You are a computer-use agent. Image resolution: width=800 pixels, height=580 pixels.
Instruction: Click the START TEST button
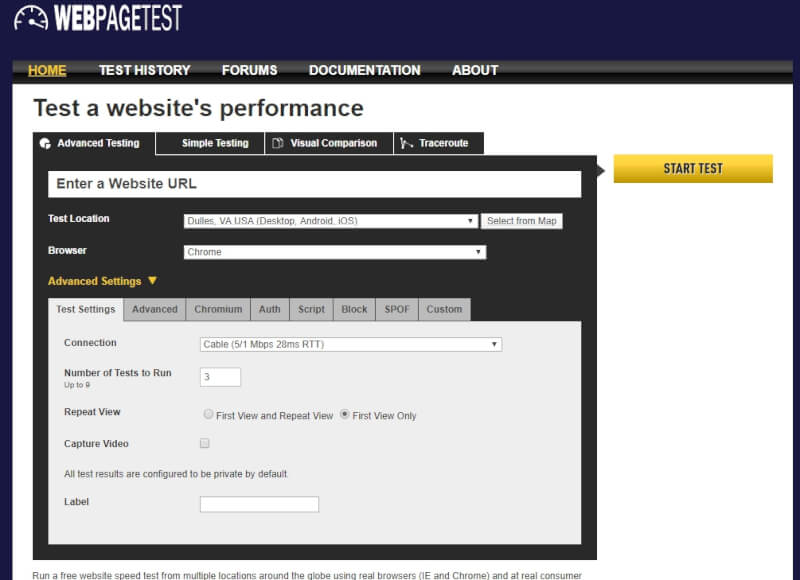coord(694,168)
